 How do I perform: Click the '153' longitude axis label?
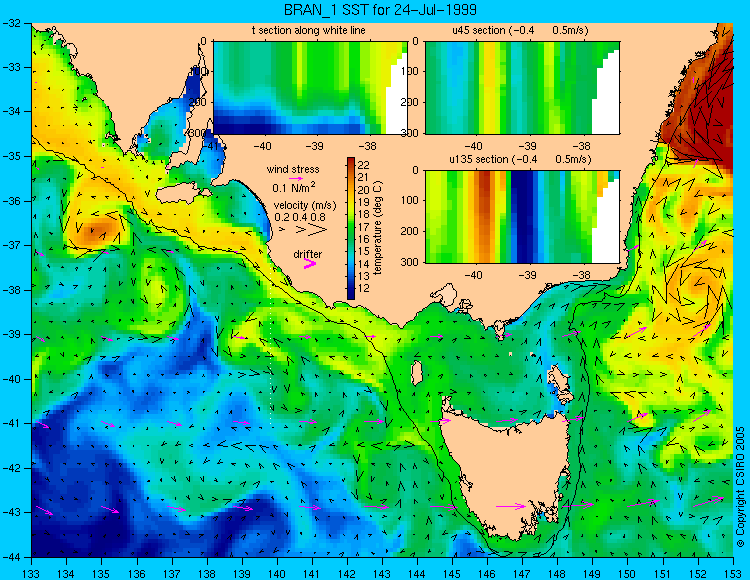733,573
